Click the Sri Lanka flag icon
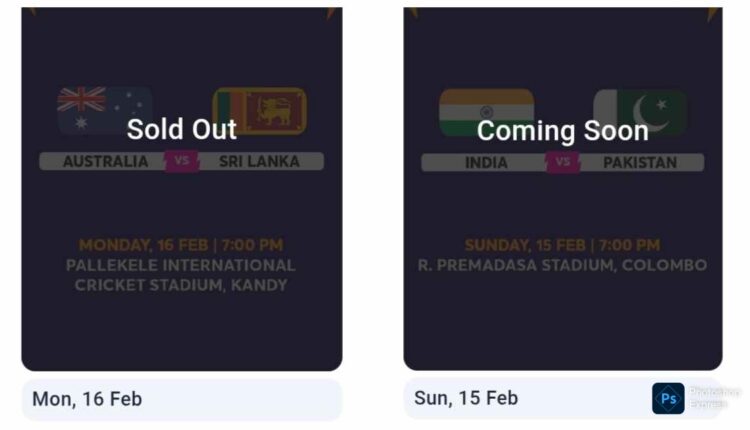Image resolution: width=750 pixels, height=430 pixels. (x=260, y=109)
